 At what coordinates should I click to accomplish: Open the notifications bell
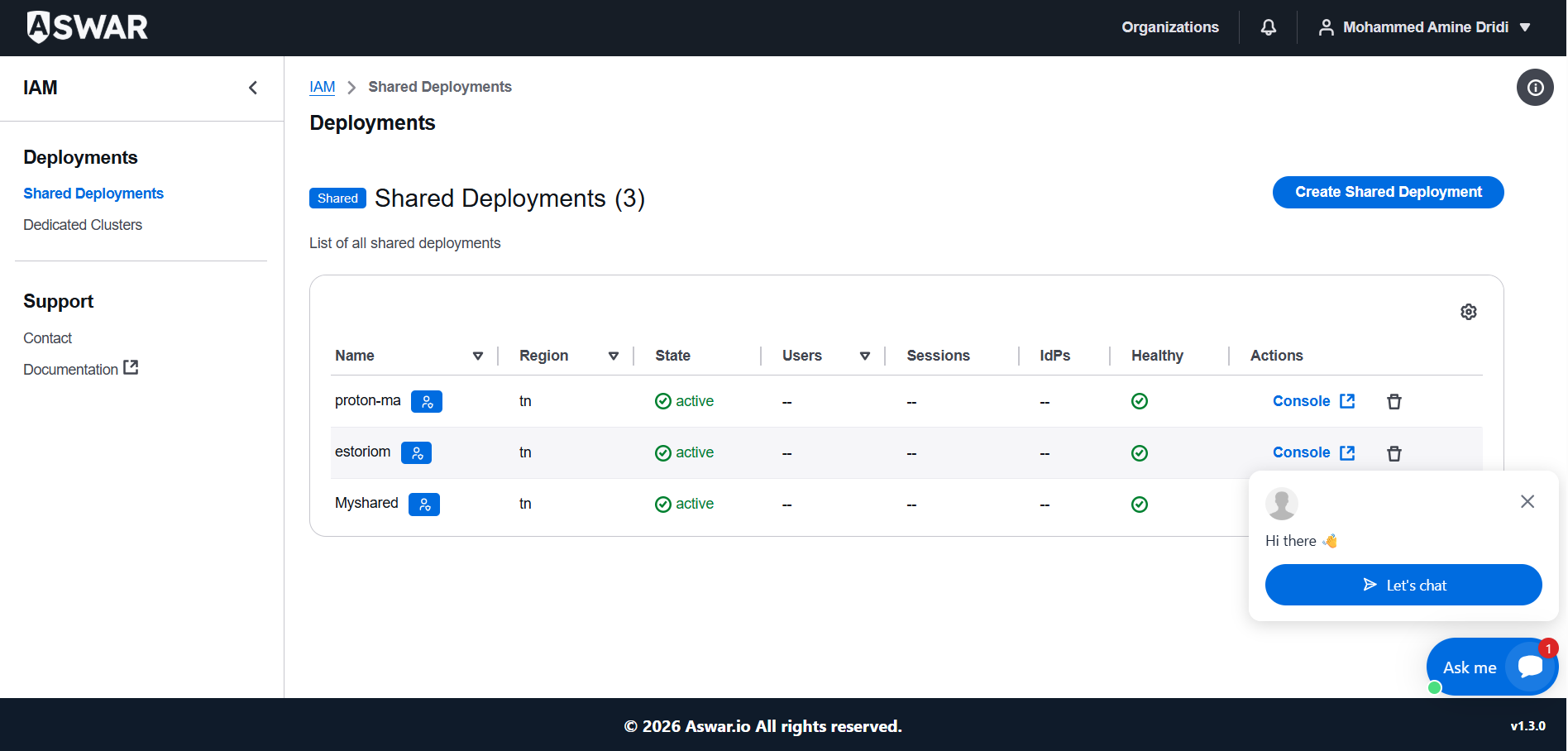point(1268,27)
